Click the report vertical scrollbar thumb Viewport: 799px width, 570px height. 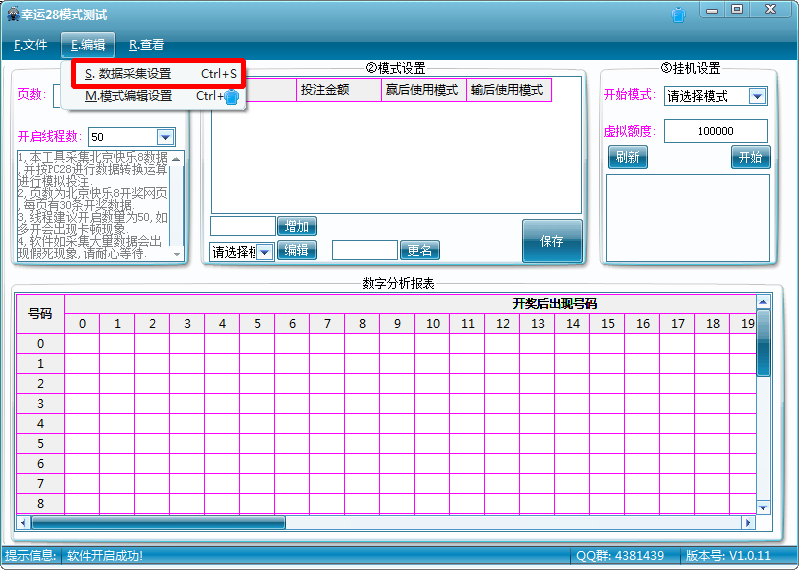coord(763,343)
